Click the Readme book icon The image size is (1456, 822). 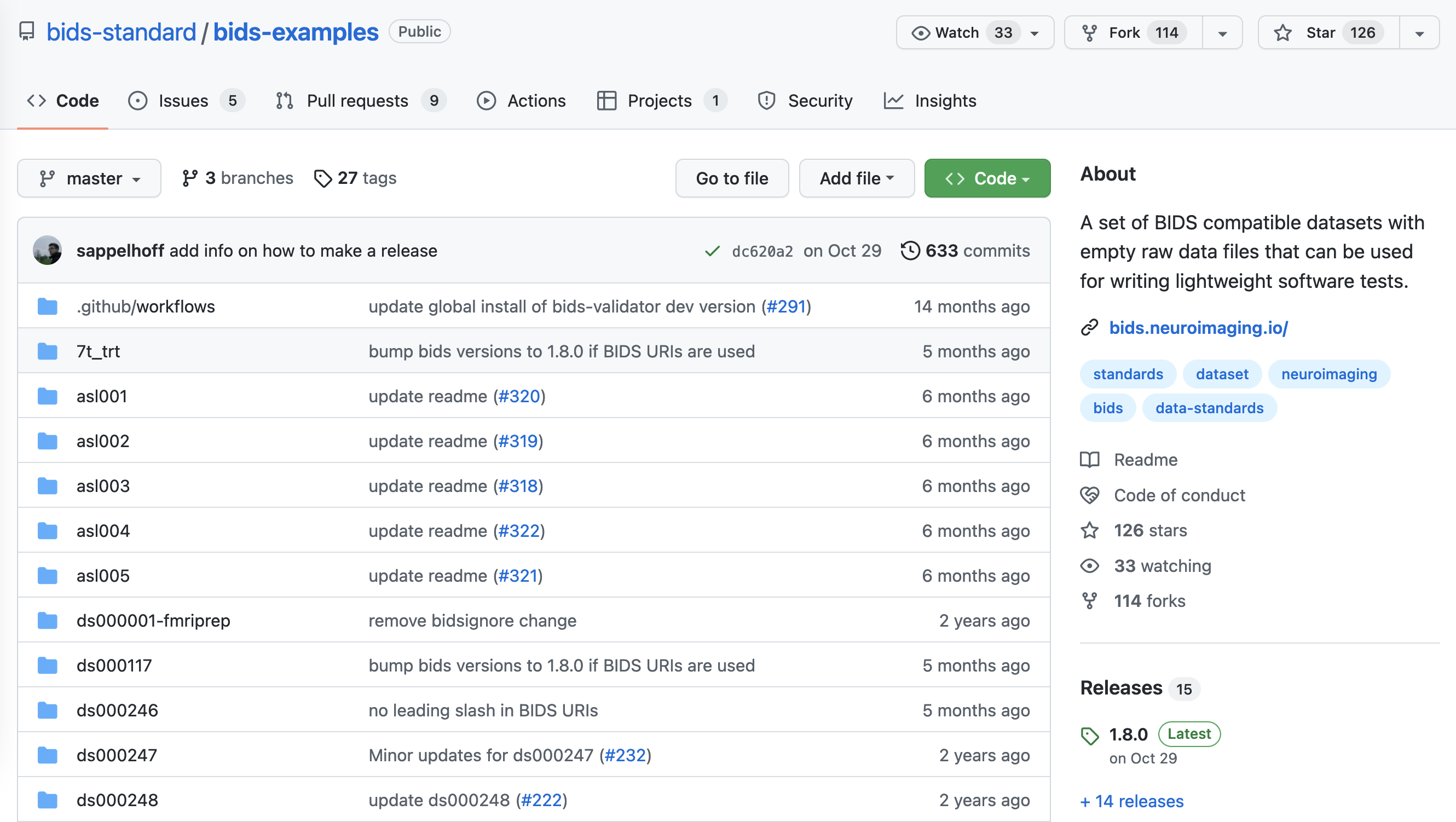pyautogui.click(x=1090, y=460)
